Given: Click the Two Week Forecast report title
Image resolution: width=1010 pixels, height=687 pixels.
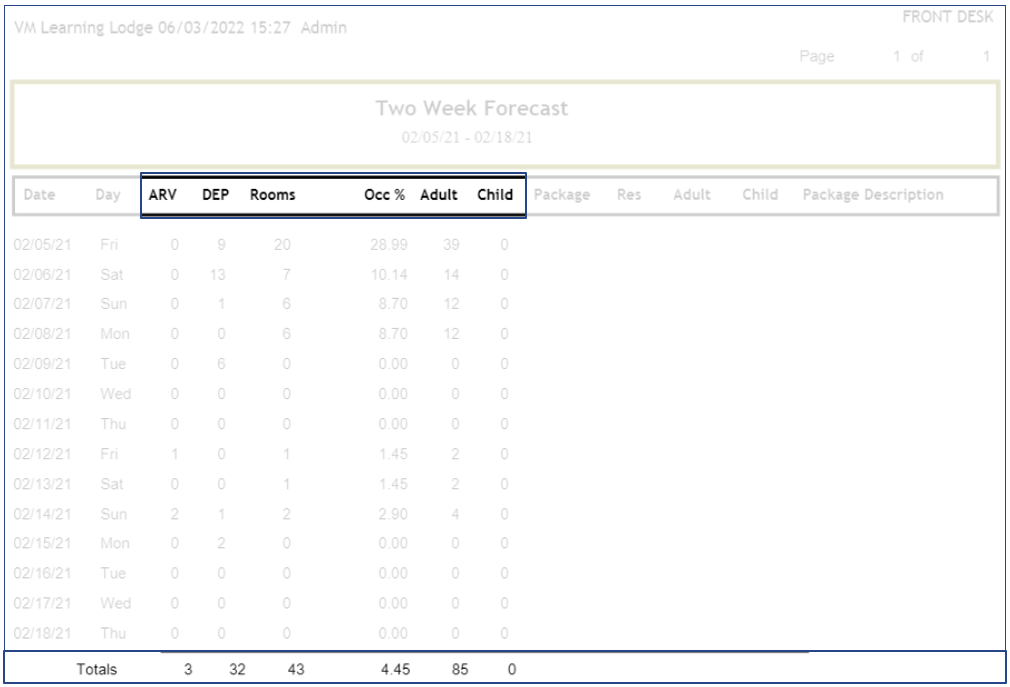Looking at the screenshot, I should [472, 108].
